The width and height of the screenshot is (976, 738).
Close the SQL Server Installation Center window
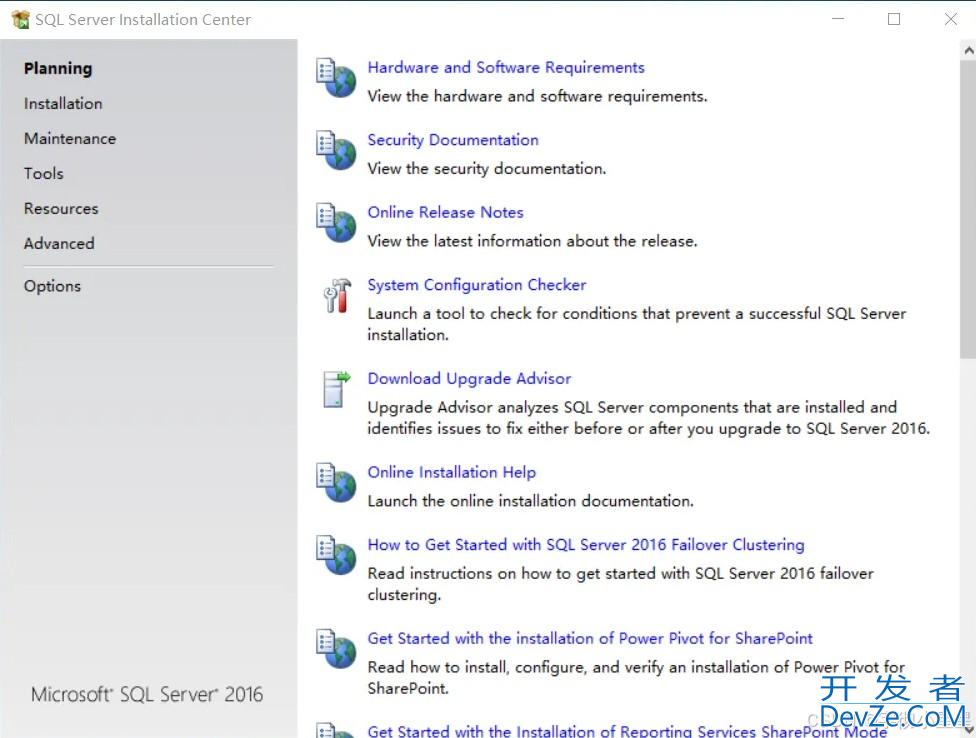tap(950, 19)
